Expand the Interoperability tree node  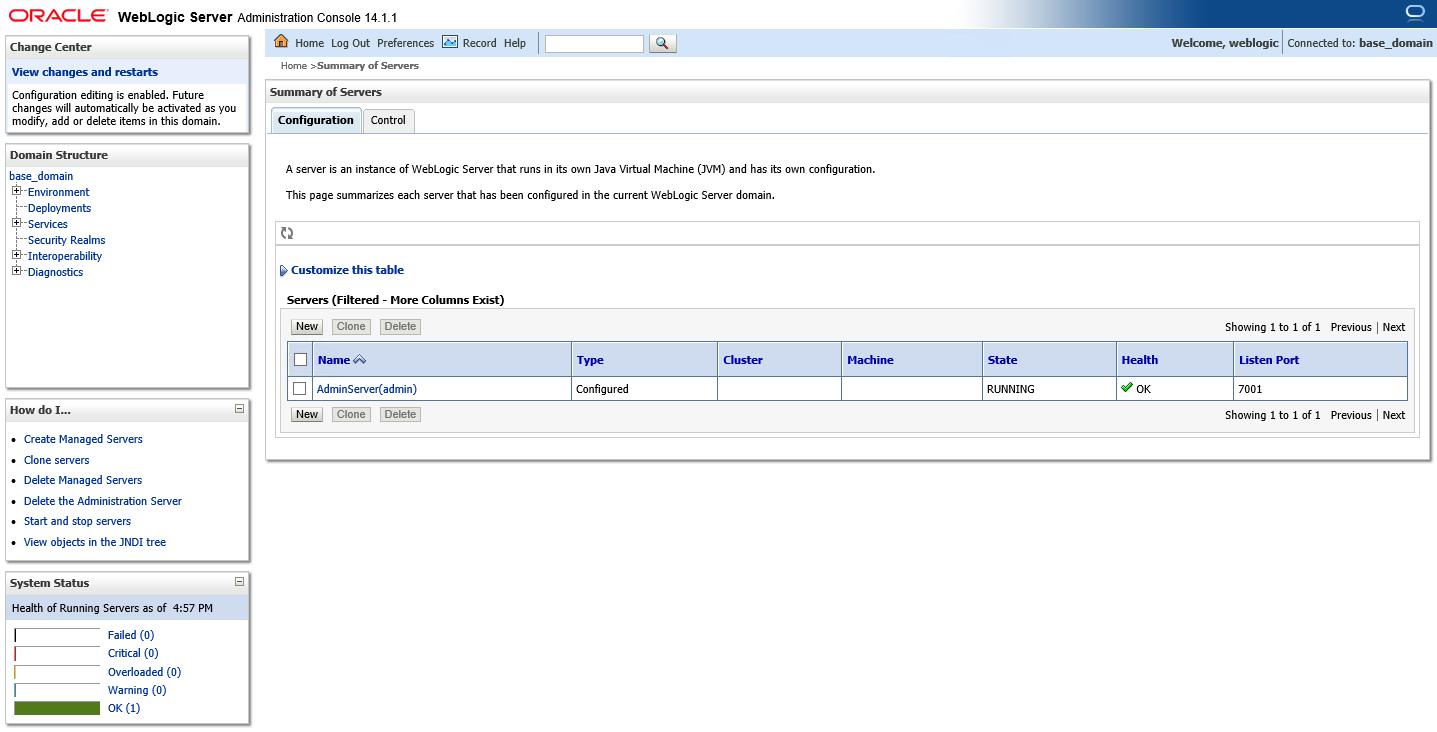point(17,255)
